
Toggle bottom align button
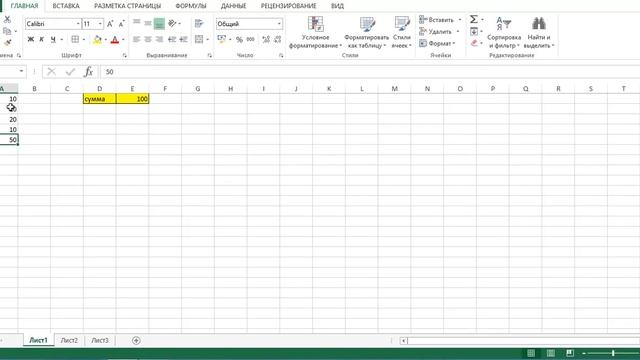[159, 24]
